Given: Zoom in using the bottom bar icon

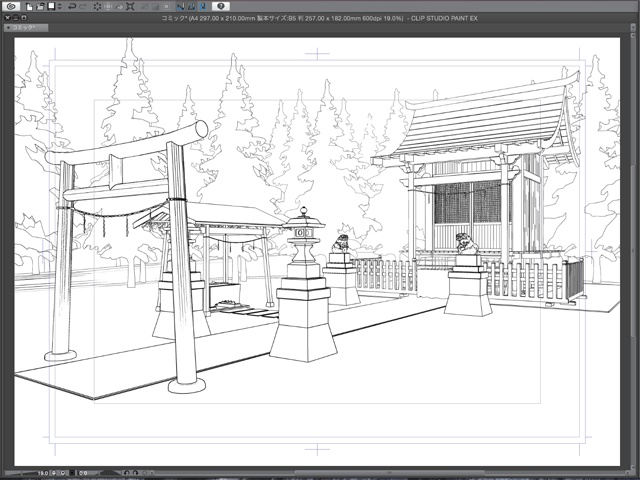Looking at the screenshot, I should pos(63,473).
